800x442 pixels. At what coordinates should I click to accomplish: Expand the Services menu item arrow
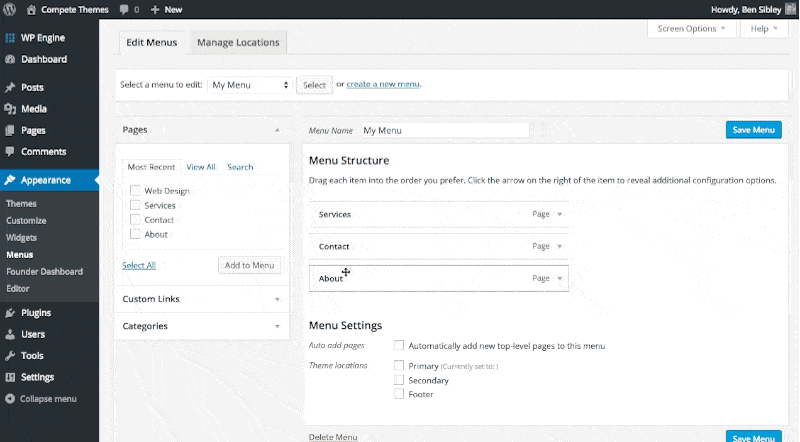tap(560, 214)
